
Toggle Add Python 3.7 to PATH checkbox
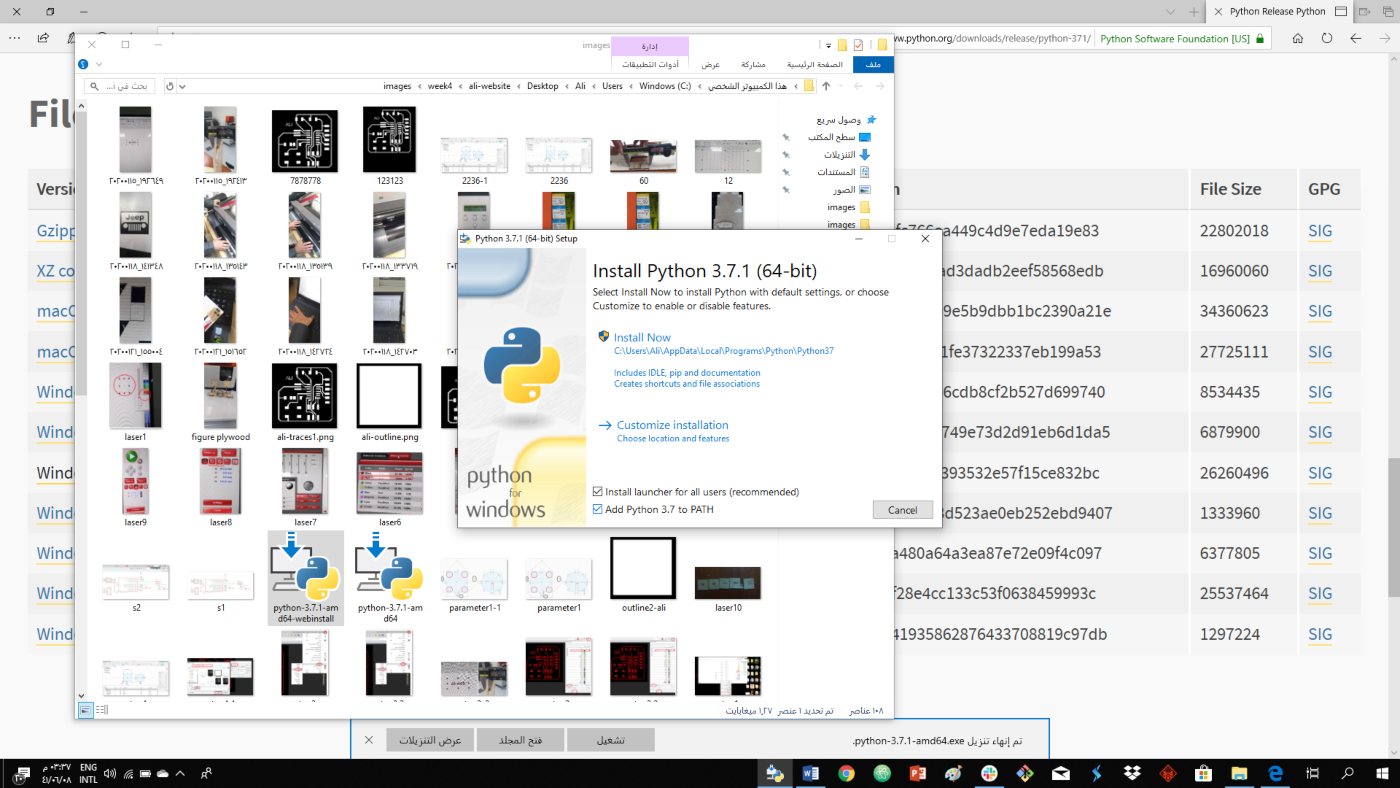(598, 510)
